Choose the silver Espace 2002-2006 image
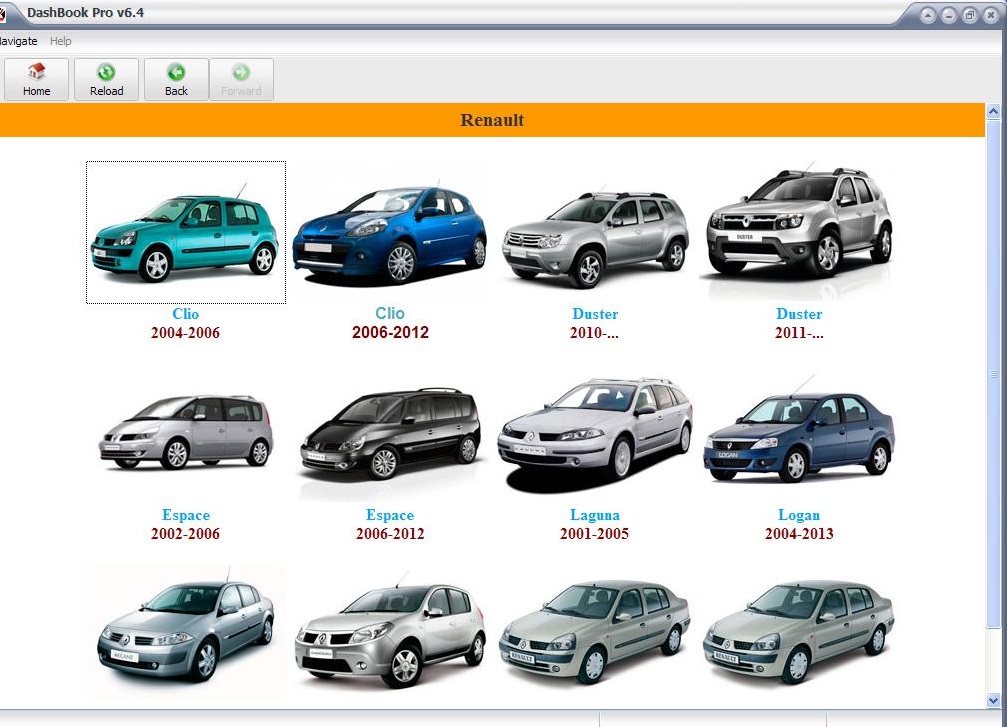Screen dimensions: 1007x727 click(x=186, y=432)
